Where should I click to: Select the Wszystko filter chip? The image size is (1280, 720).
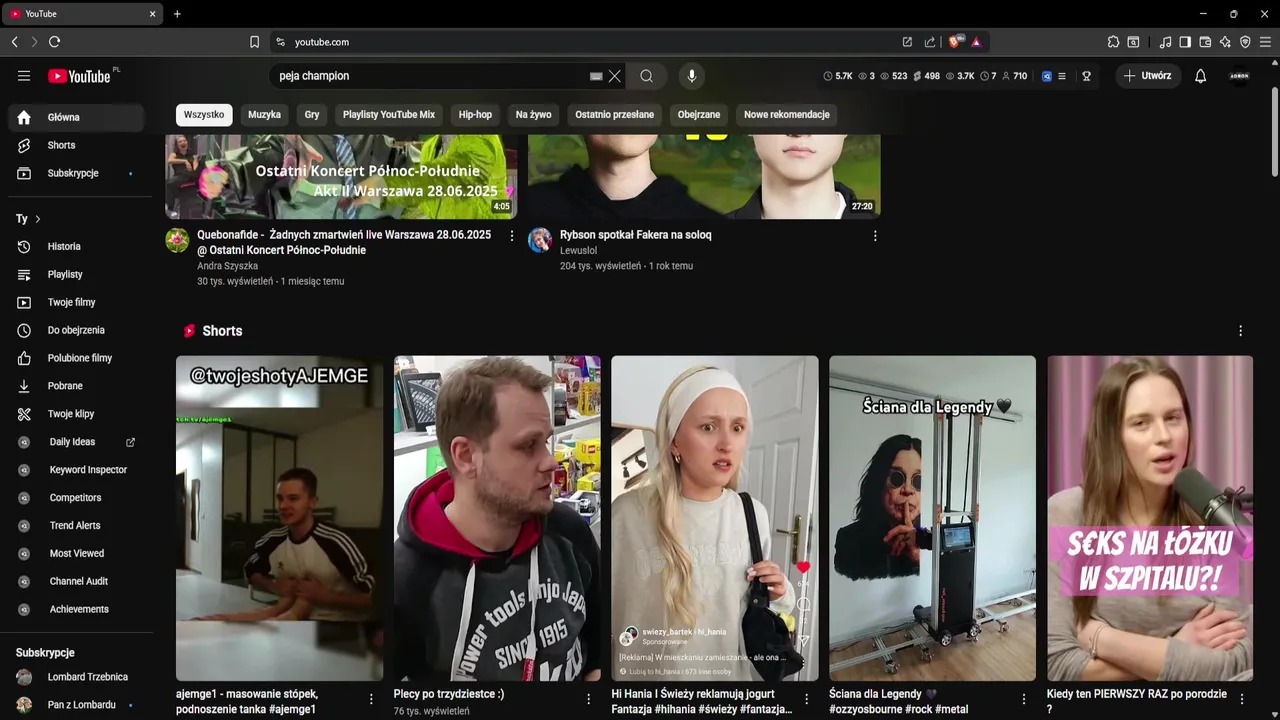(x=204, y=115)
